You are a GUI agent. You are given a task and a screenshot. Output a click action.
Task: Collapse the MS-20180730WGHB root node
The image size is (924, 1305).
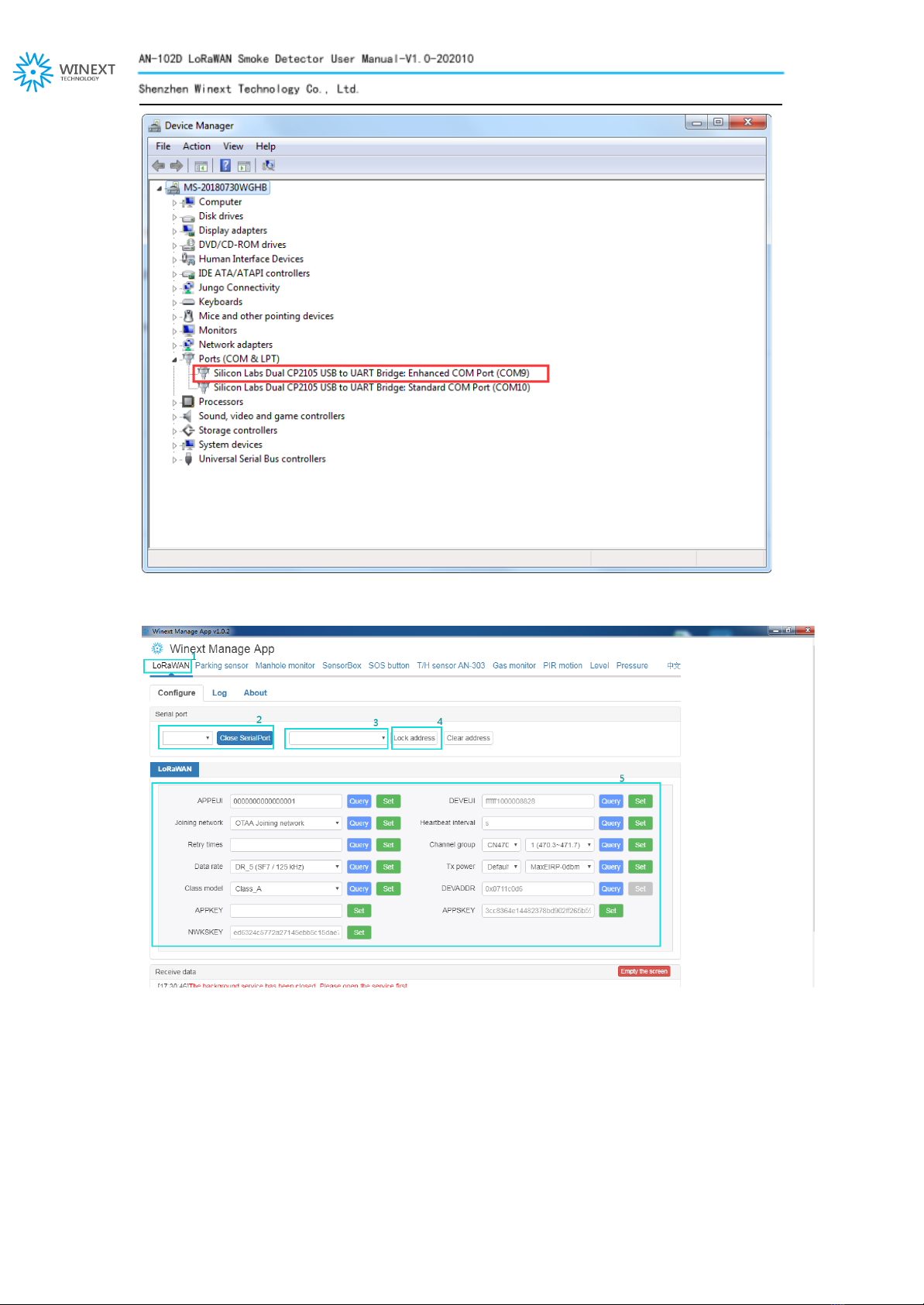[160, 188]
